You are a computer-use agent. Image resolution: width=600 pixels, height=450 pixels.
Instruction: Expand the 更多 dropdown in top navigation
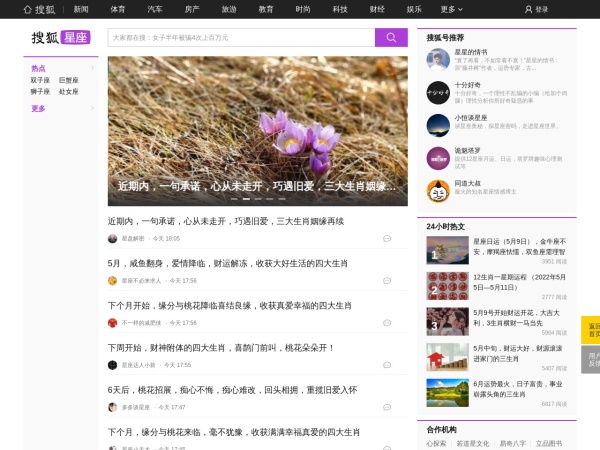coord(452,9)
